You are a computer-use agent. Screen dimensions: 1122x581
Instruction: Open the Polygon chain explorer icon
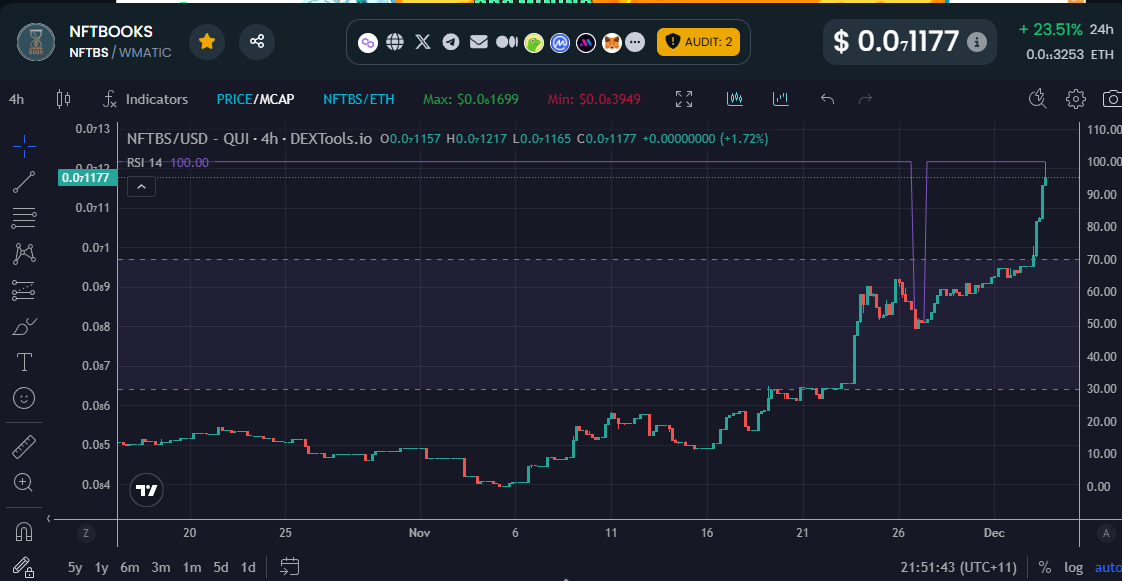click(368, 43)
